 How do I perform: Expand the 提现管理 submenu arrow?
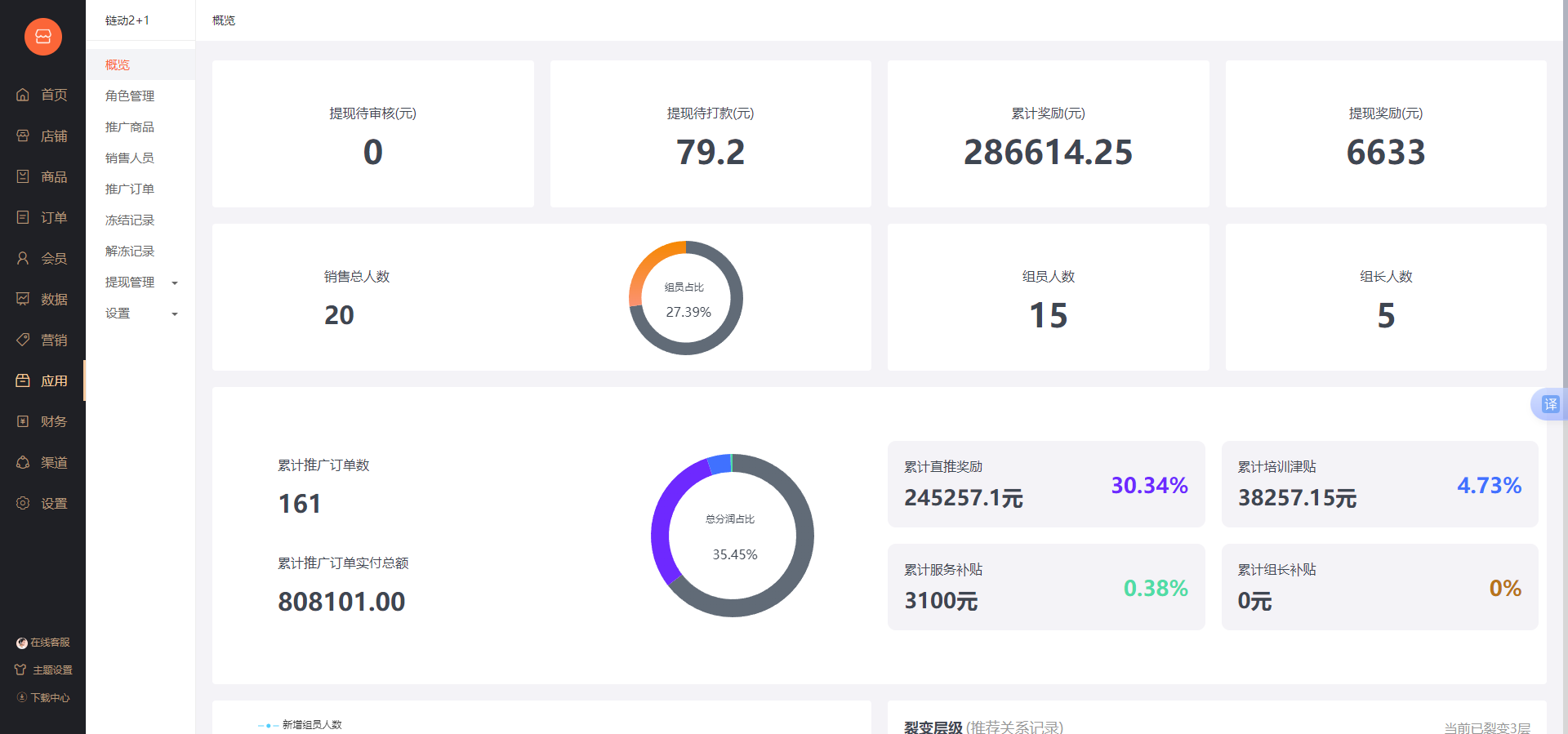[175, 282]
